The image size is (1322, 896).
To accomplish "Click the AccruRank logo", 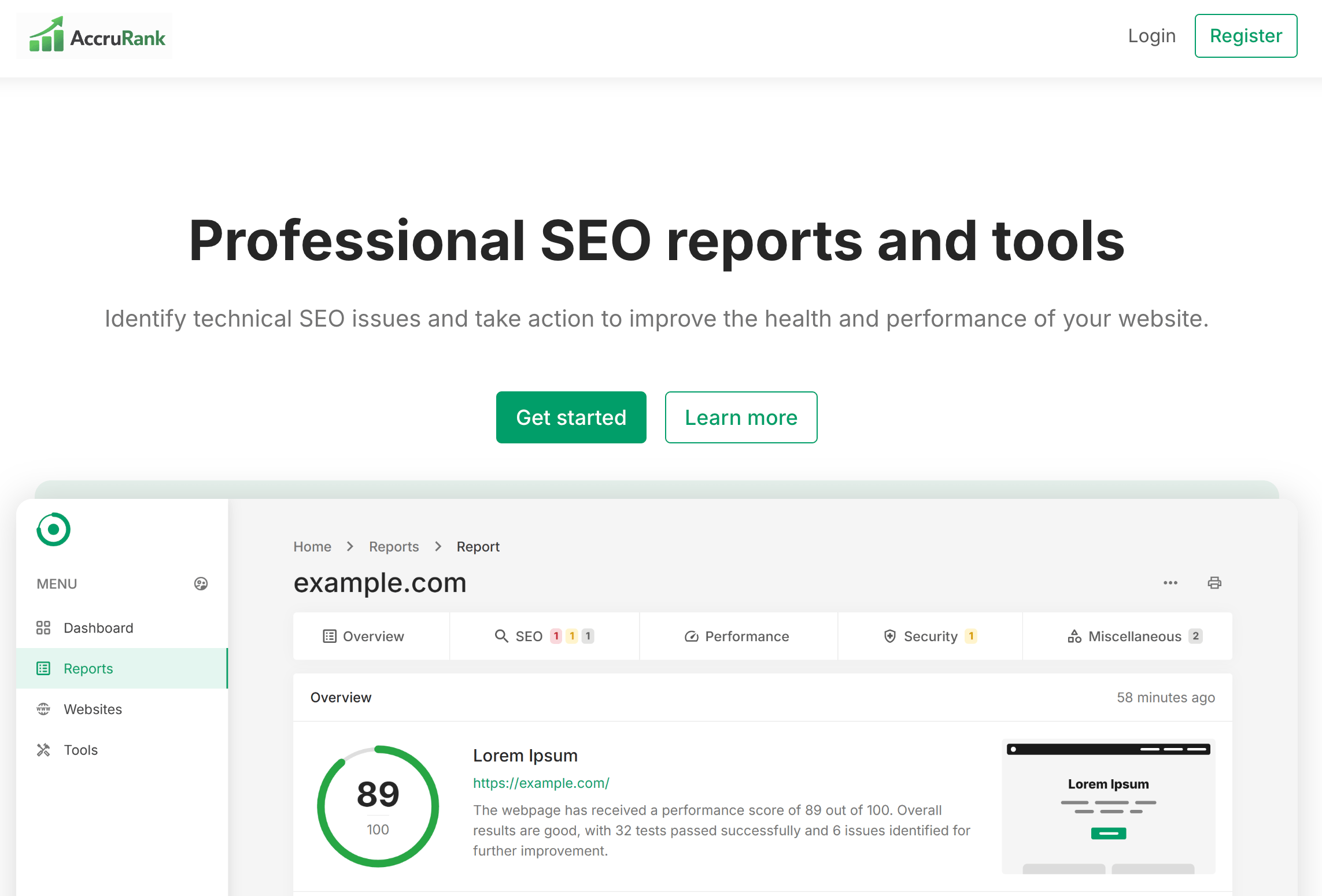I will 95,36.
